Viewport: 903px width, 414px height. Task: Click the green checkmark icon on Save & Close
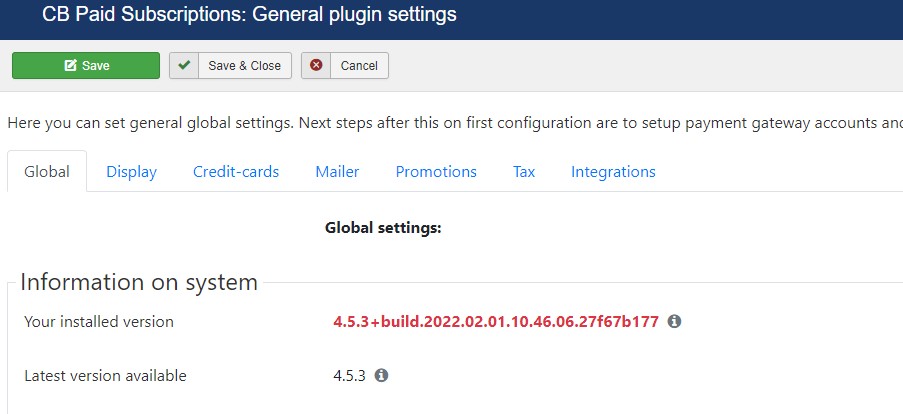tap(184, 66)
